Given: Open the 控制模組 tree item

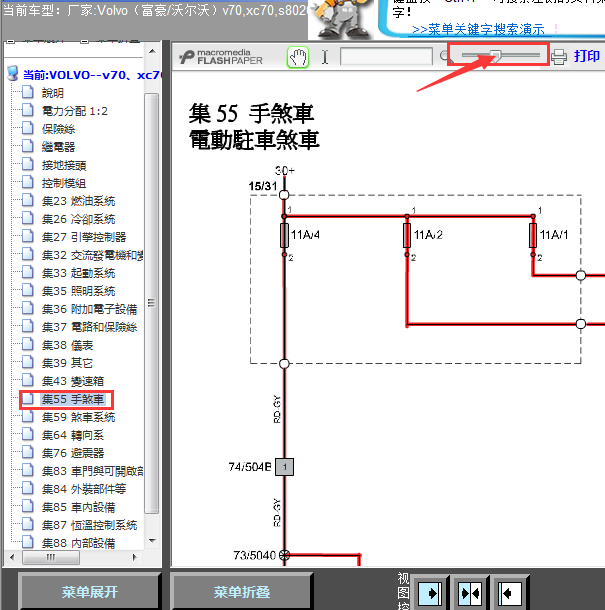Looking at the screenshot, I should [64, 183].
